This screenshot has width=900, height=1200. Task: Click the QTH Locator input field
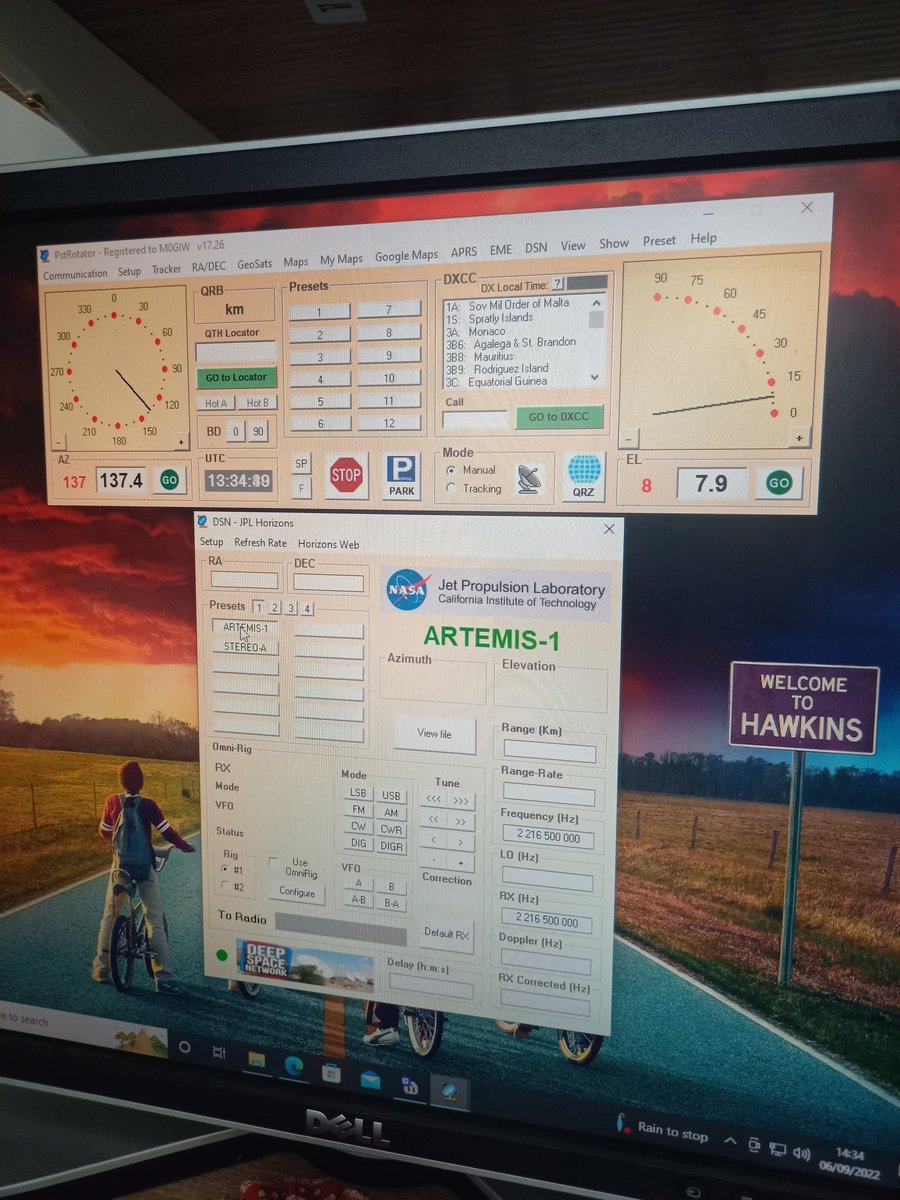click(236, 351)
